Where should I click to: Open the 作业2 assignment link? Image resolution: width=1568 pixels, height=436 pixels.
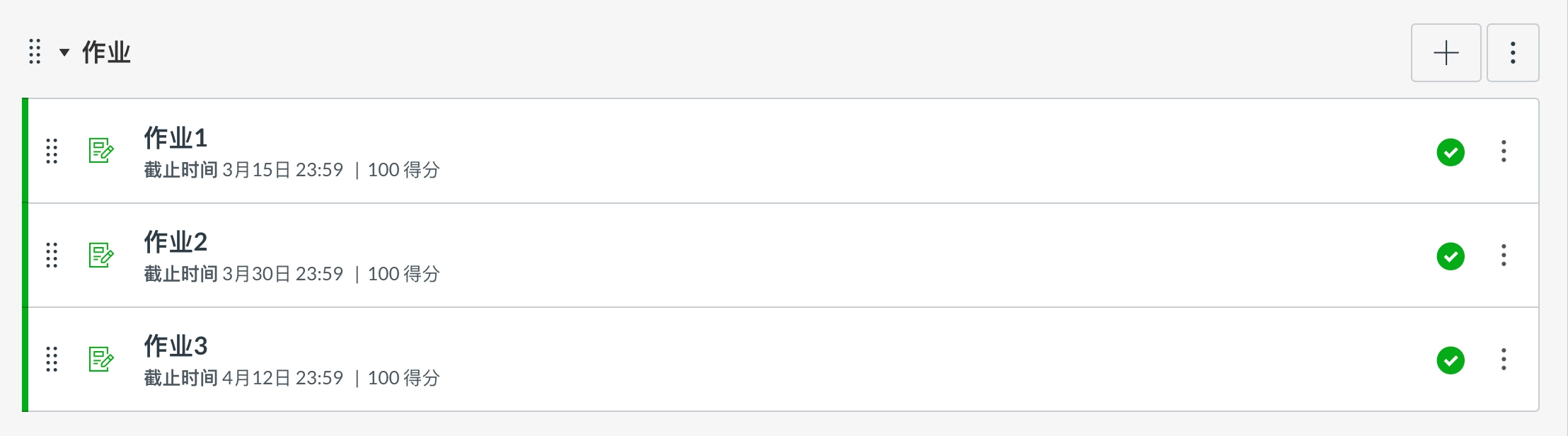(175, 242)
